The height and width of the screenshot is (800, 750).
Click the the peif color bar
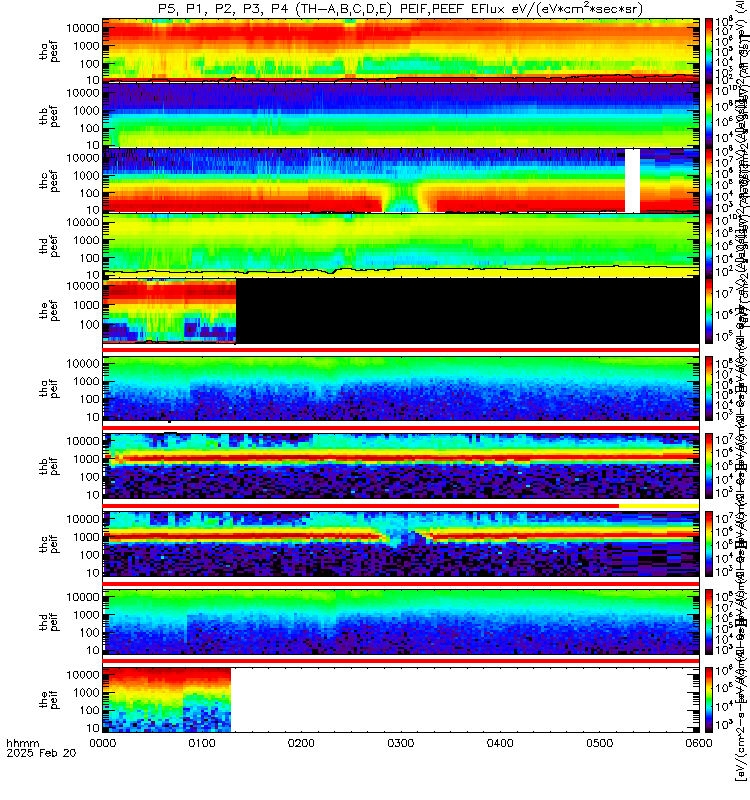click(709, 700)
